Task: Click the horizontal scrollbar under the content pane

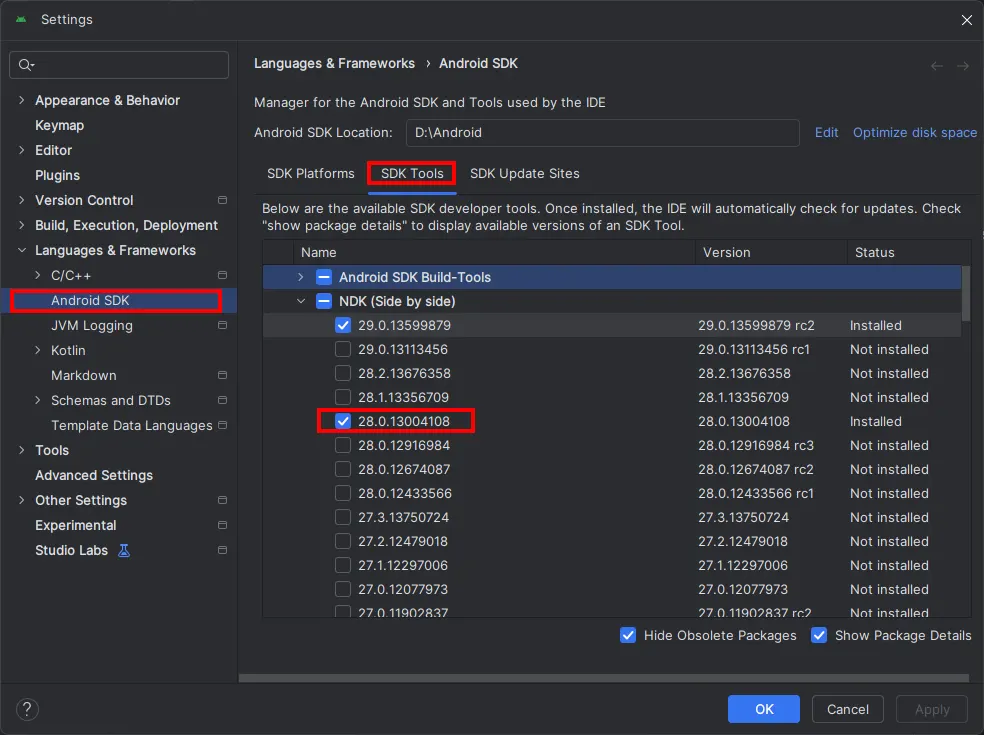Action: pos(604,678)
